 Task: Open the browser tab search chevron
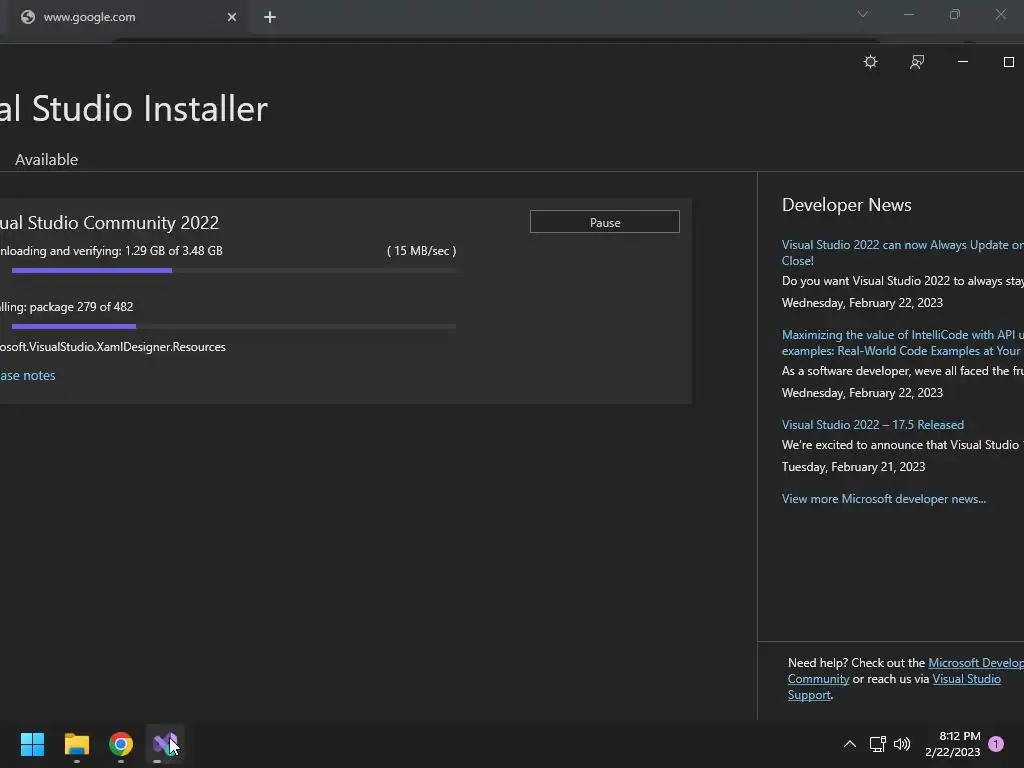click(863, 14)
